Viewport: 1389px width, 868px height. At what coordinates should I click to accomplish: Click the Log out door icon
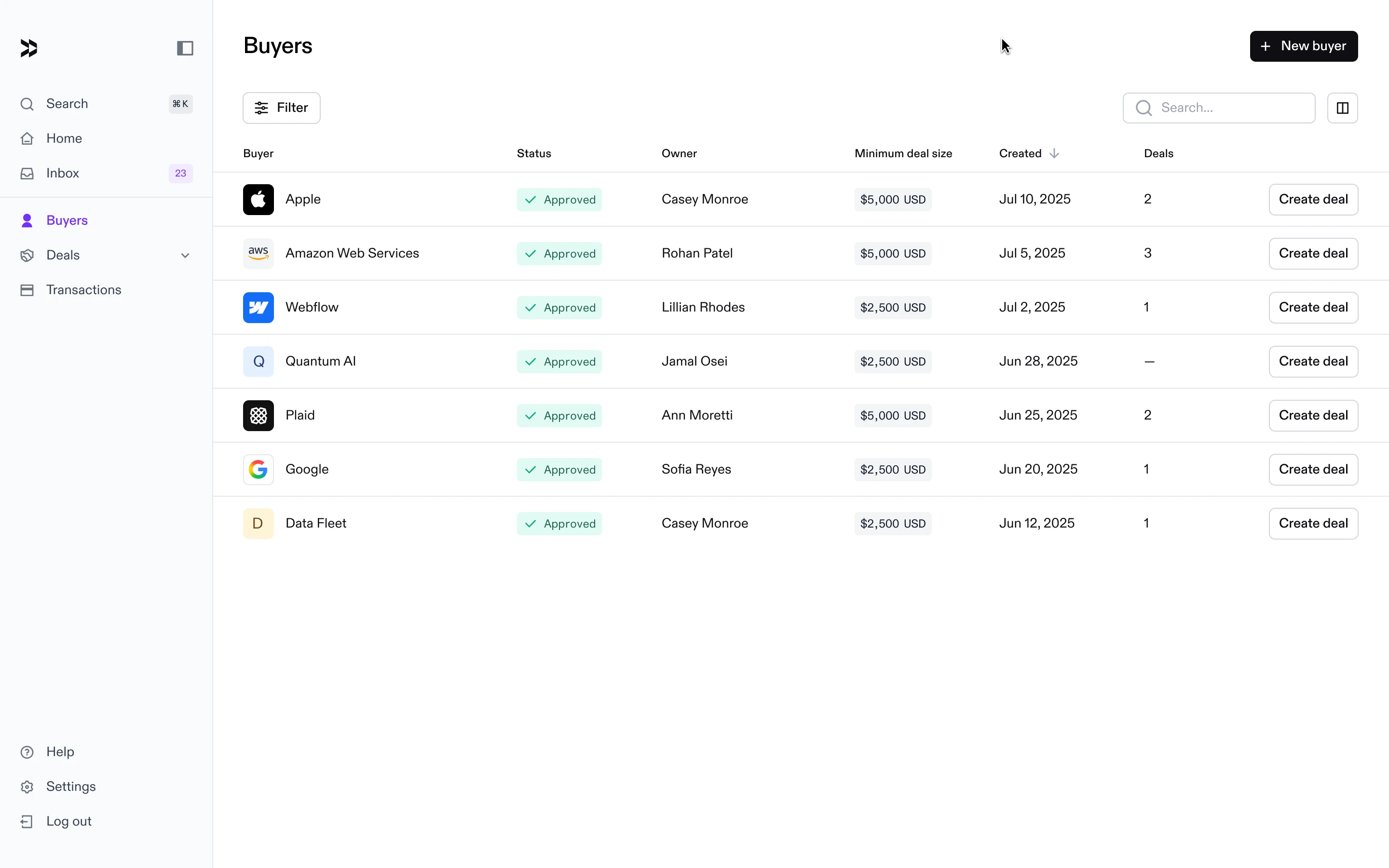(x=27, y=822)
